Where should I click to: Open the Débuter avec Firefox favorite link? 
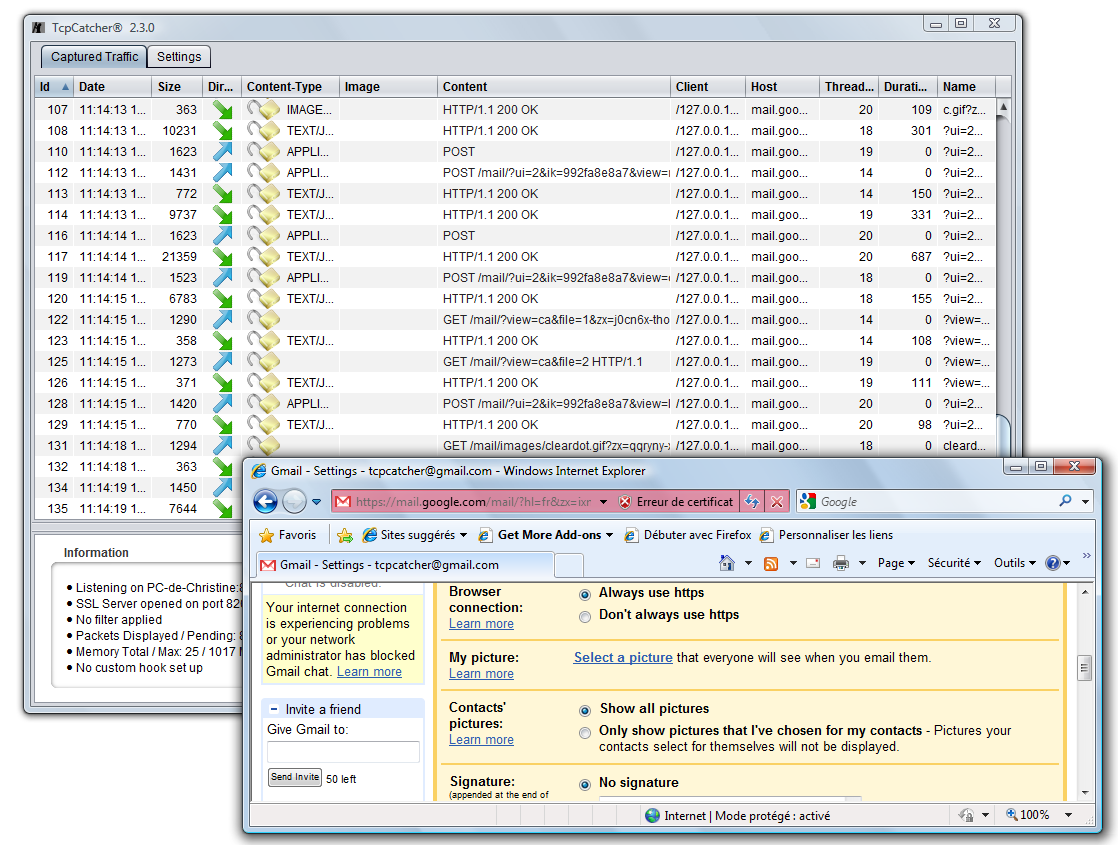tap(688, 535)
